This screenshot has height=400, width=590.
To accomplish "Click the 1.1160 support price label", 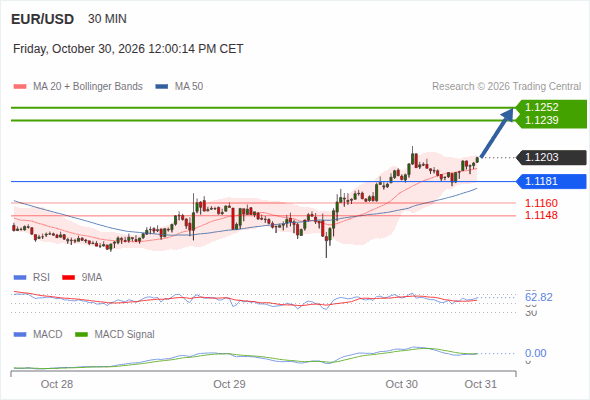I will [x=541, y=203].
